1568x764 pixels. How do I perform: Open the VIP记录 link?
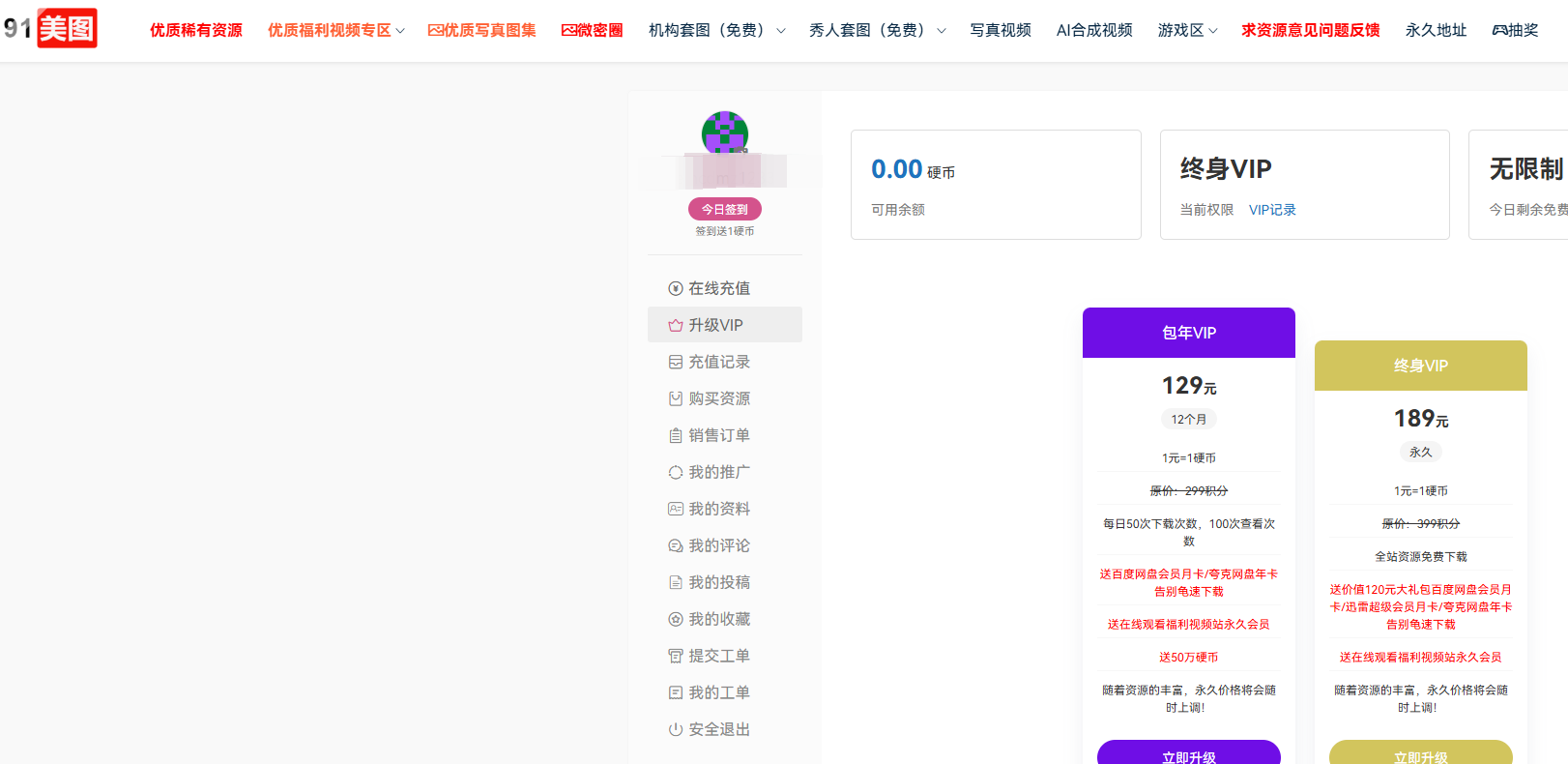click(1272, 210)
